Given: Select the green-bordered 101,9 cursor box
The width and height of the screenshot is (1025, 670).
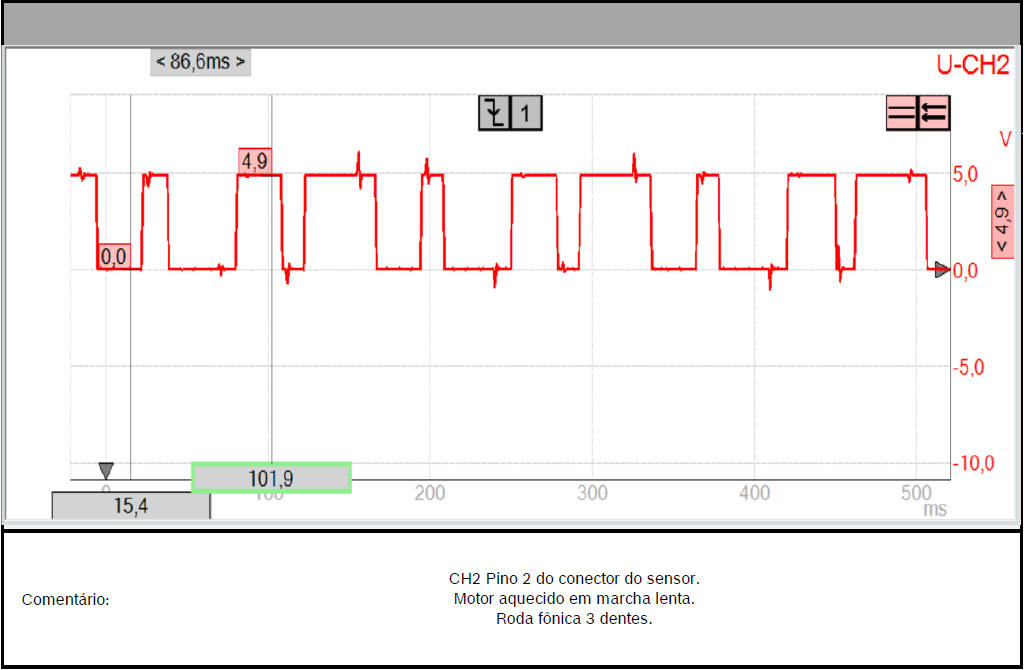Looking at the screenshot, I should [x=271, y=478].
